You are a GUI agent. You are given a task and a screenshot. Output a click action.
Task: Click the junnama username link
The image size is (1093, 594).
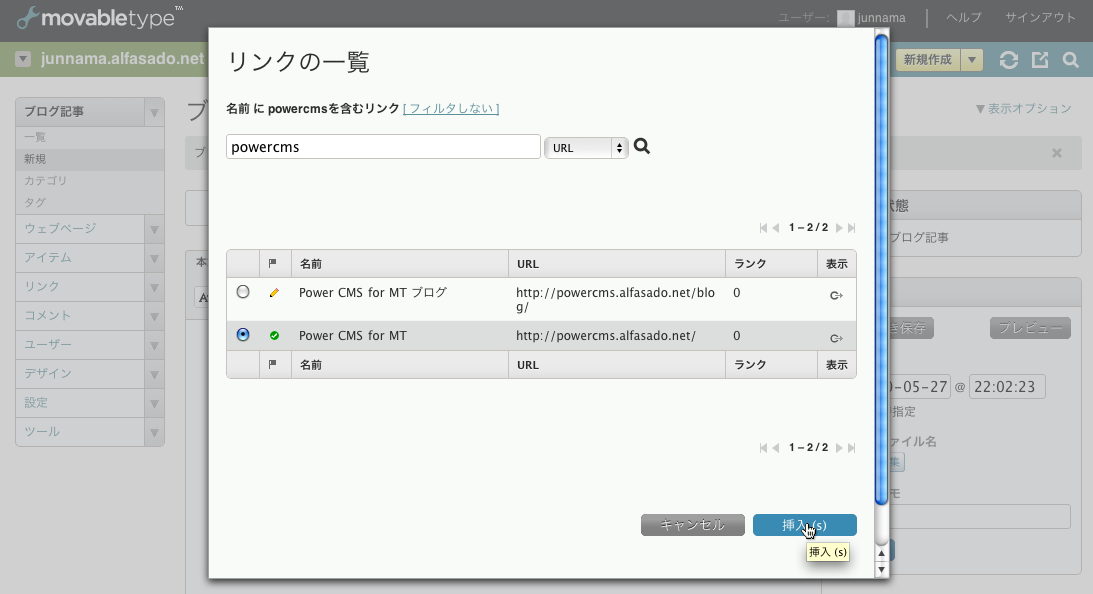[882, 18]
